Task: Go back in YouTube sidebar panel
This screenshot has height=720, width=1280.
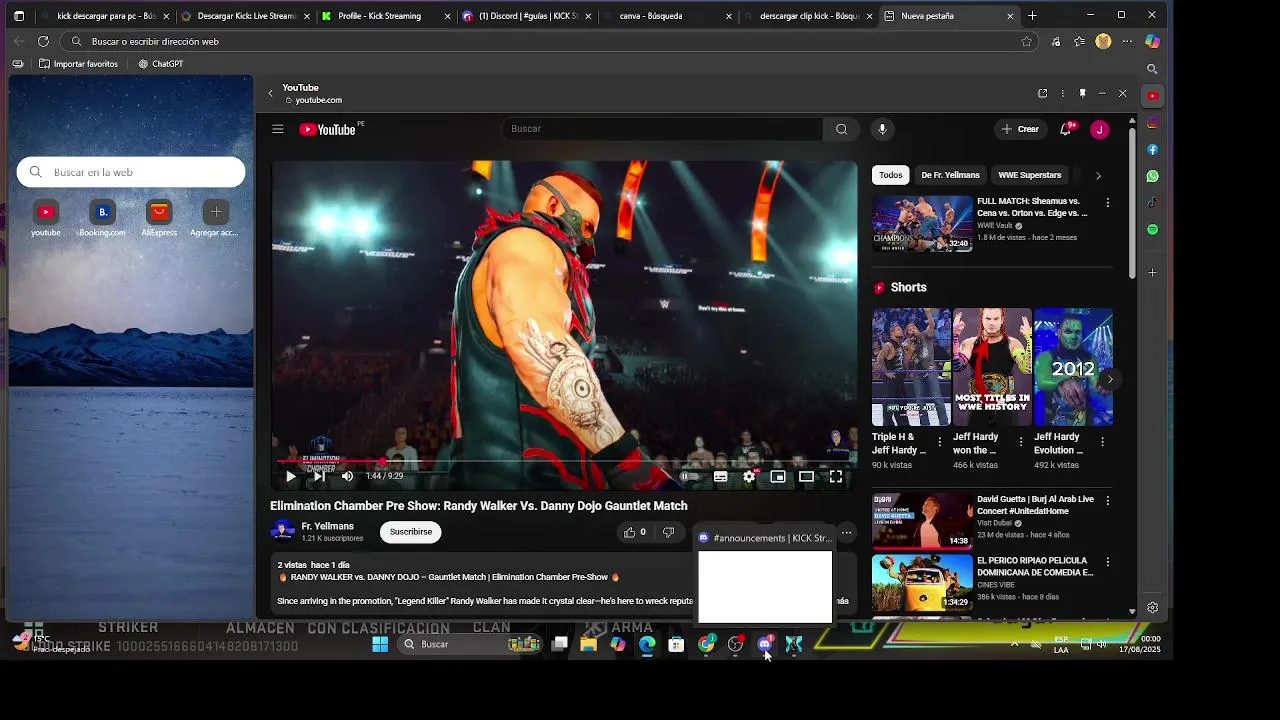Action: (270, 94)
